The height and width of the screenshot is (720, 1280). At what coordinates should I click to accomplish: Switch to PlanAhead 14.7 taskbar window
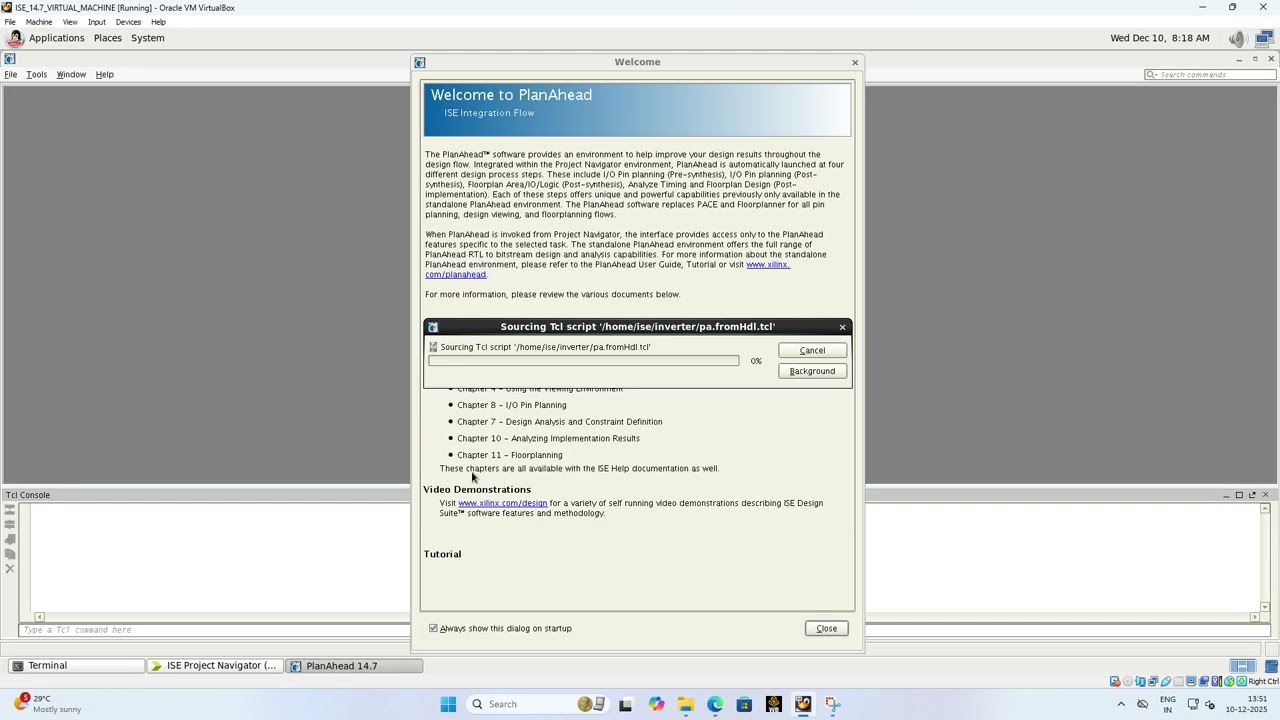(354, 666)
